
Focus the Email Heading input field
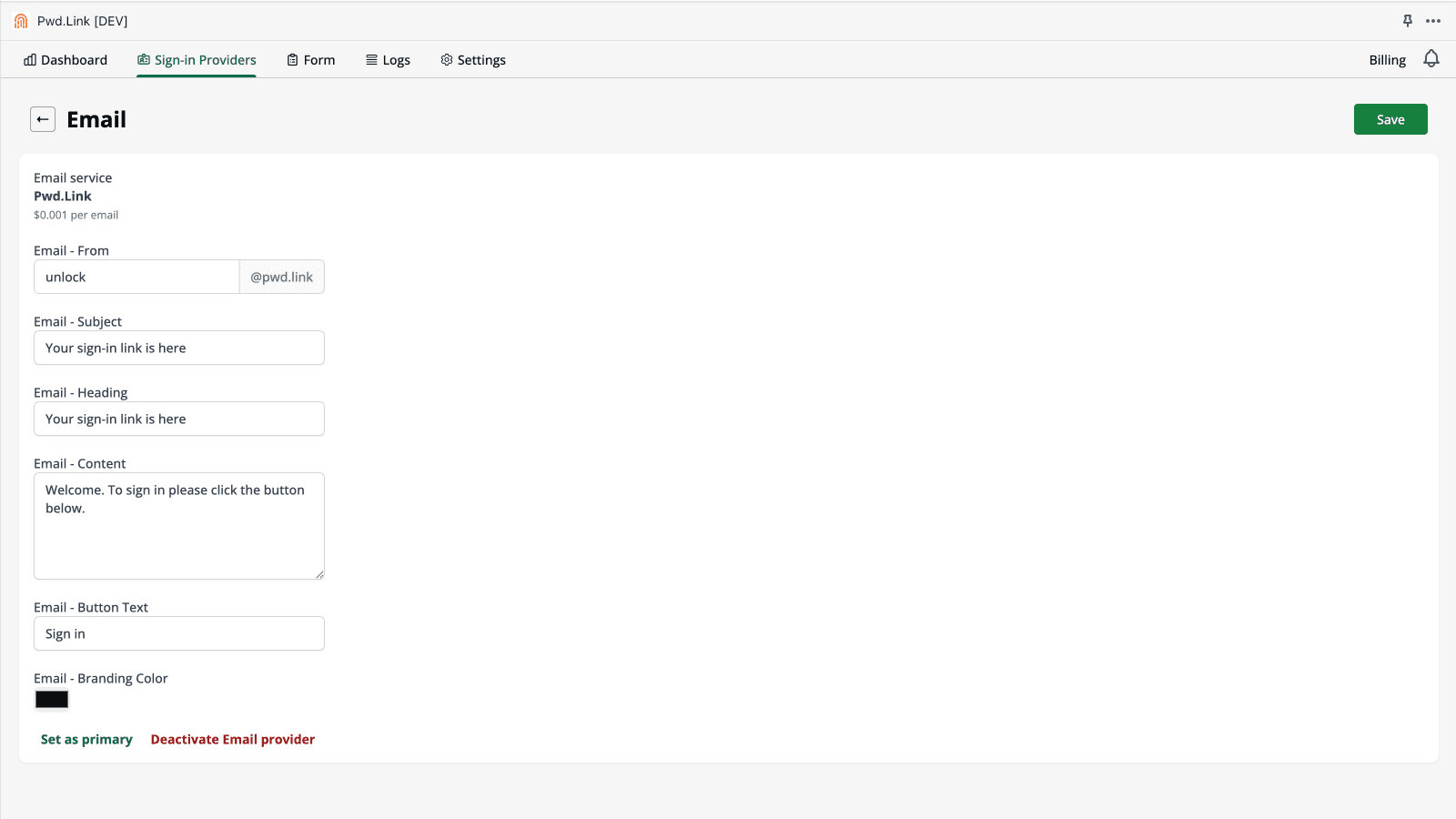(179, 419)
